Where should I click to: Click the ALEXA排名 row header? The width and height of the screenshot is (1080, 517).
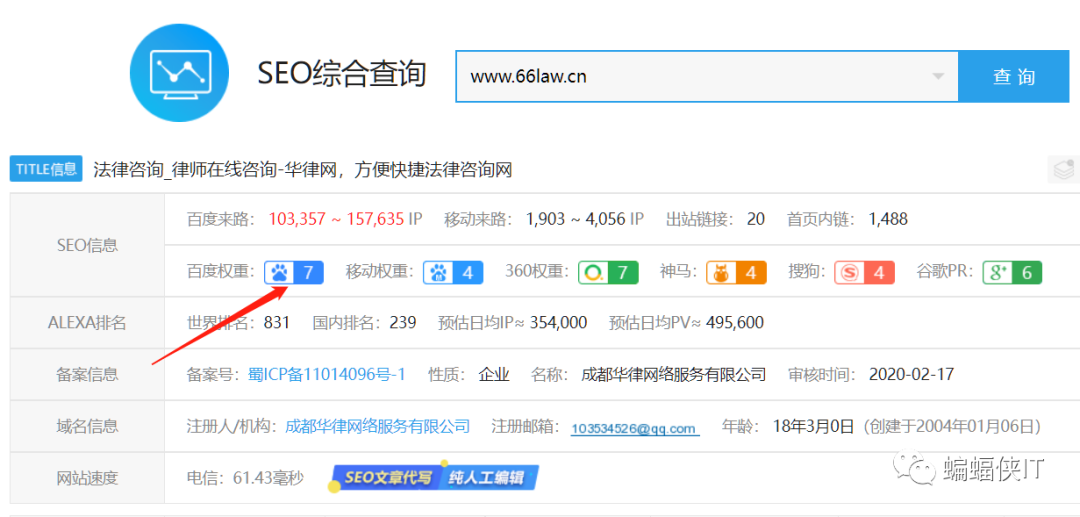[x=87, y=323]
